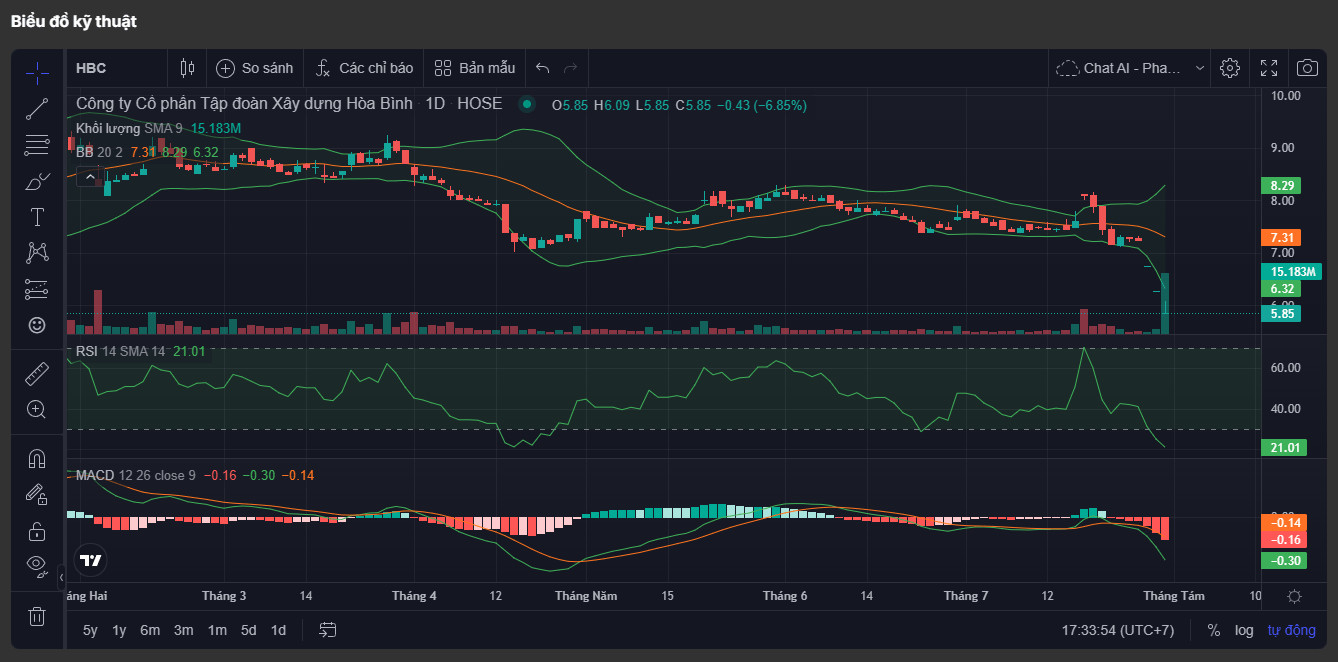Undo the last chart action

coord(543,68)
